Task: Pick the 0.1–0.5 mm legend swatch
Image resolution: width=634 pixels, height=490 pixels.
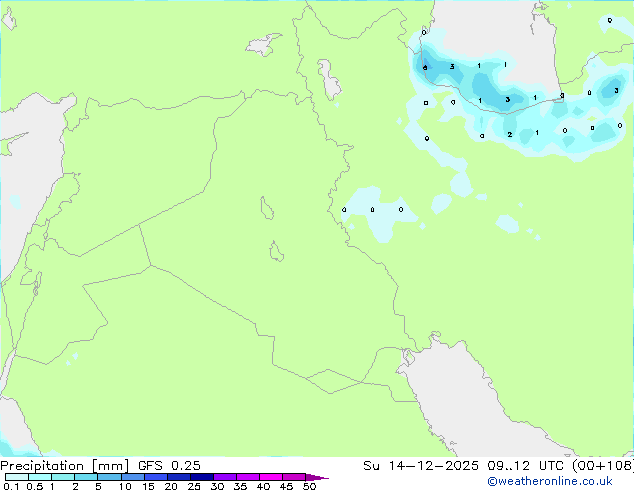Action: 17,477
